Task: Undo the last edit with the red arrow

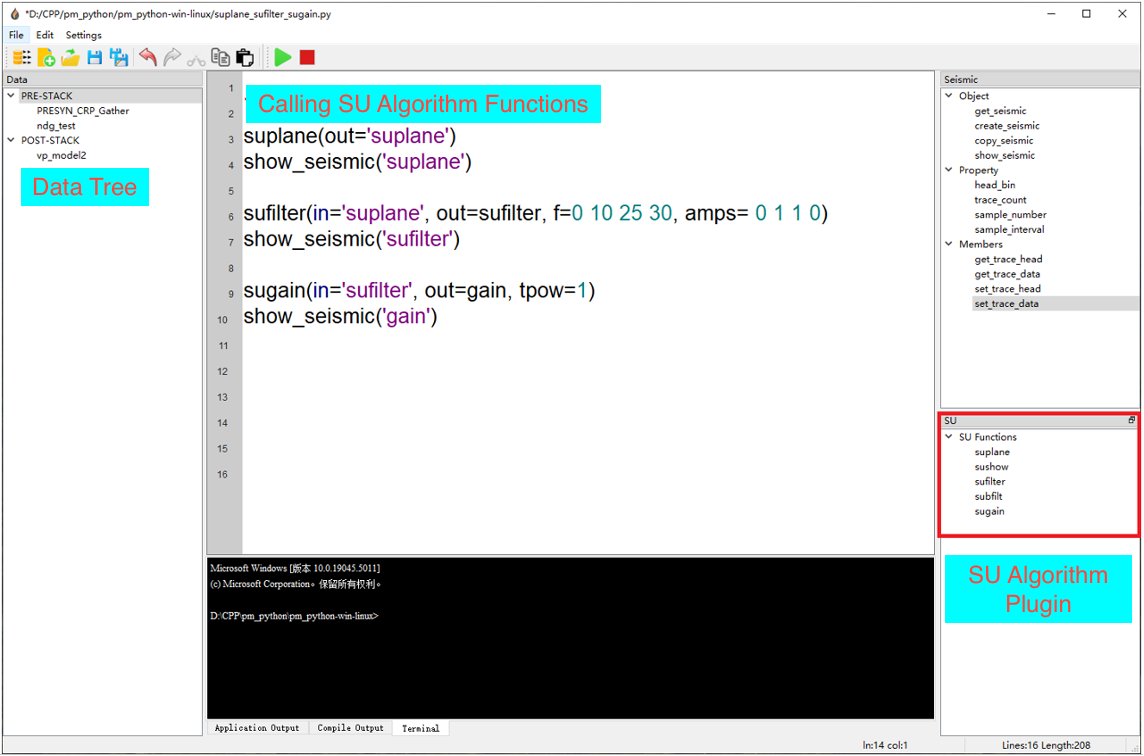Action: click(x=148, y=57)
